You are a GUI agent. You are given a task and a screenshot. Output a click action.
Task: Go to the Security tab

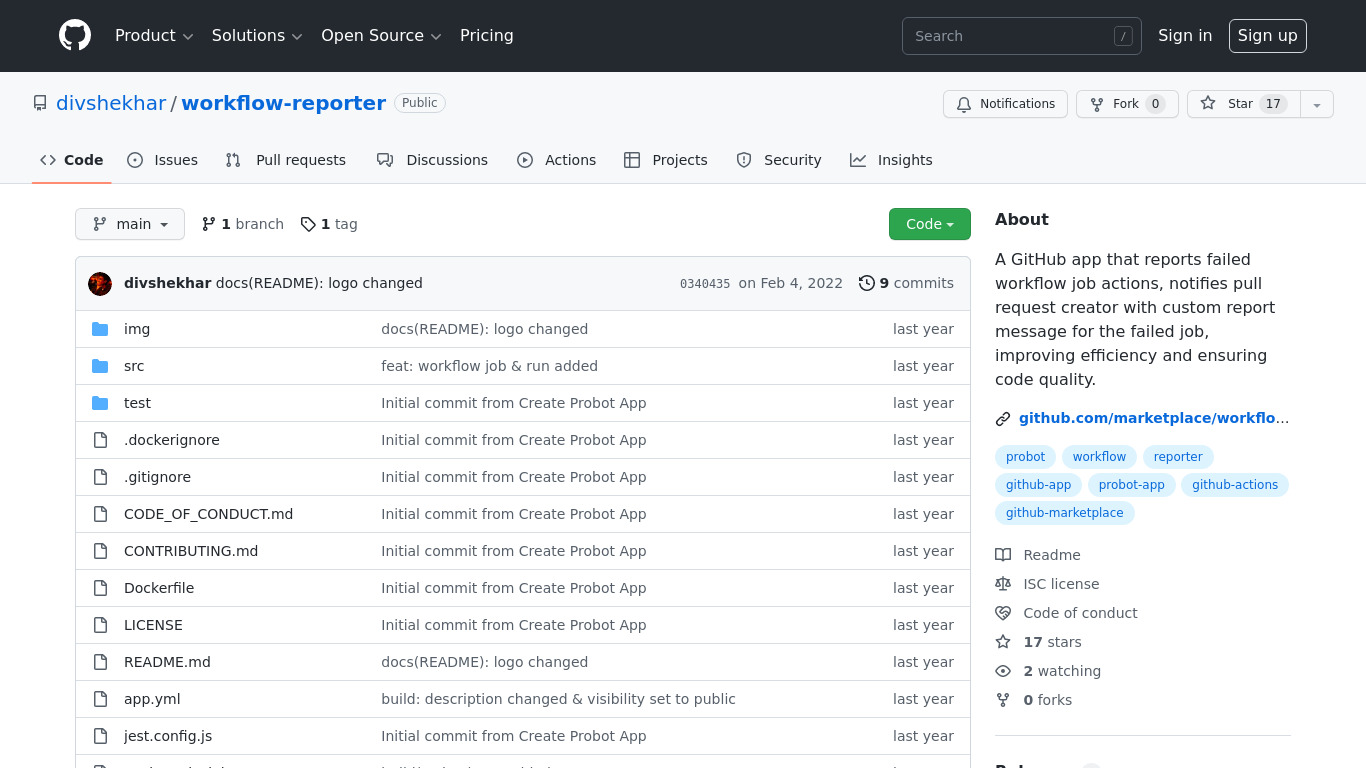coord(778,160)
